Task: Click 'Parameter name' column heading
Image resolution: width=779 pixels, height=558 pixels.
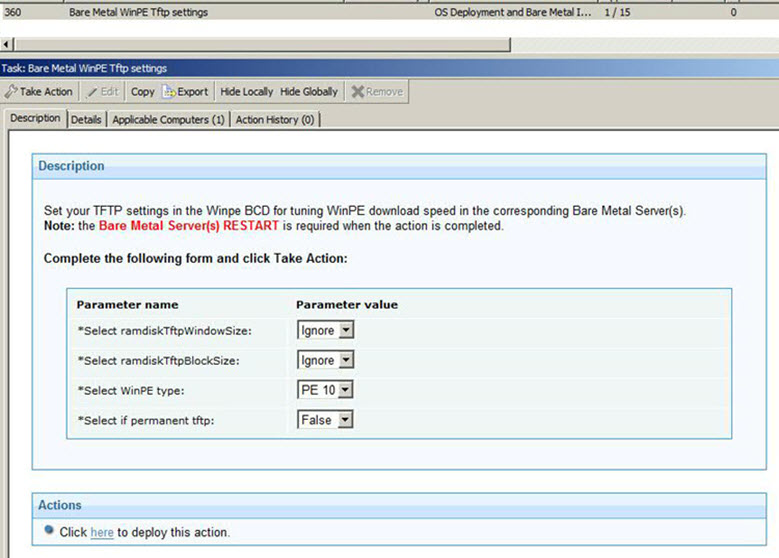Action: pos(127,305)
